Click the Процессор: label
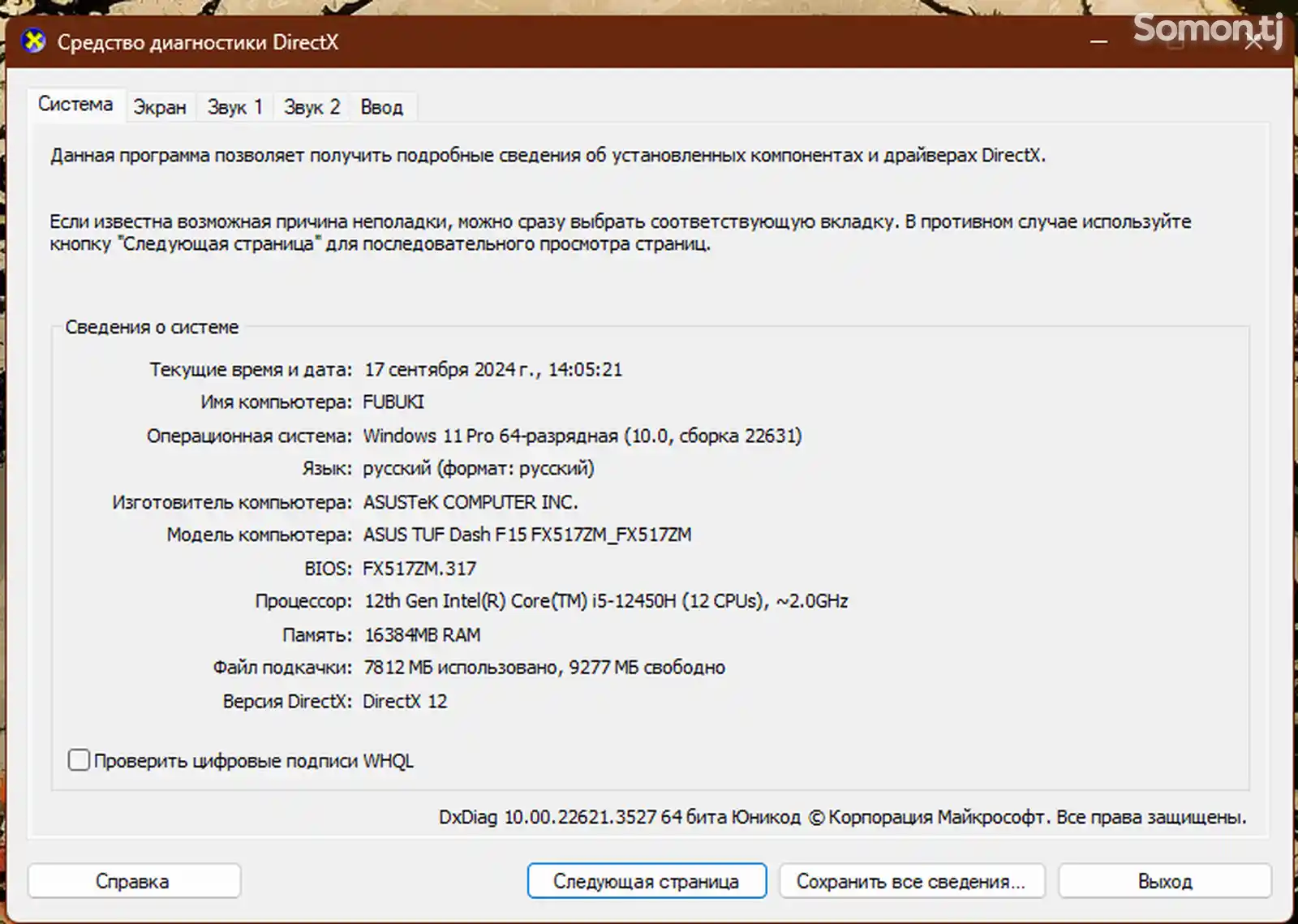Screen dimensions: 1298x924 [303, 601]
